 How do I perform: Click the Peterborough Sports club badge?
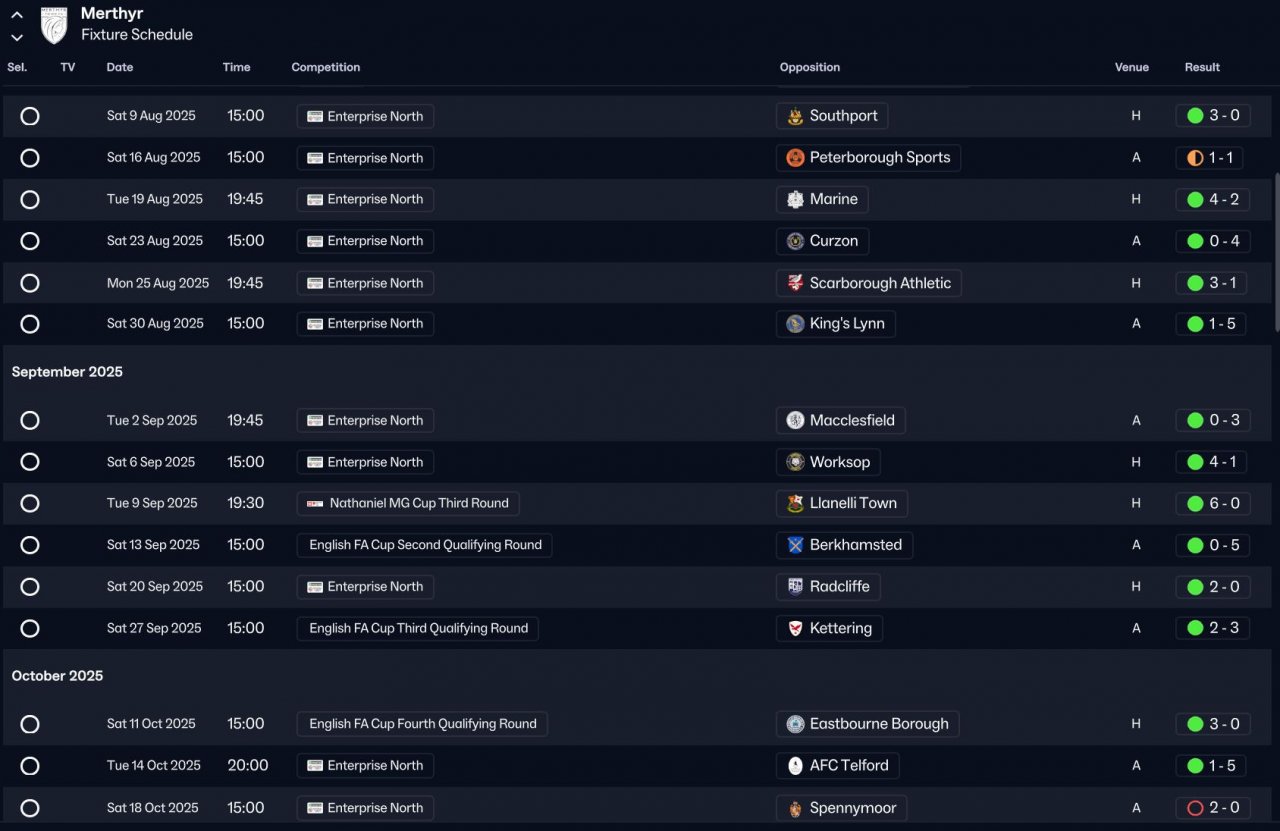pyautogui.click(x=795, y=158)
